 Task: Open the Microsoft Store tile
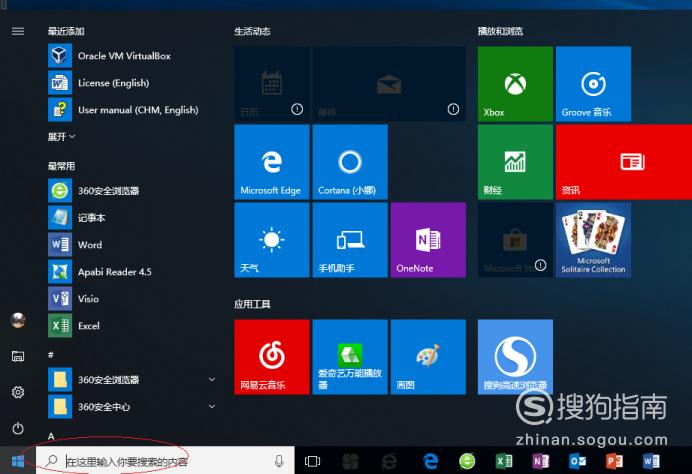click(515, 240)
